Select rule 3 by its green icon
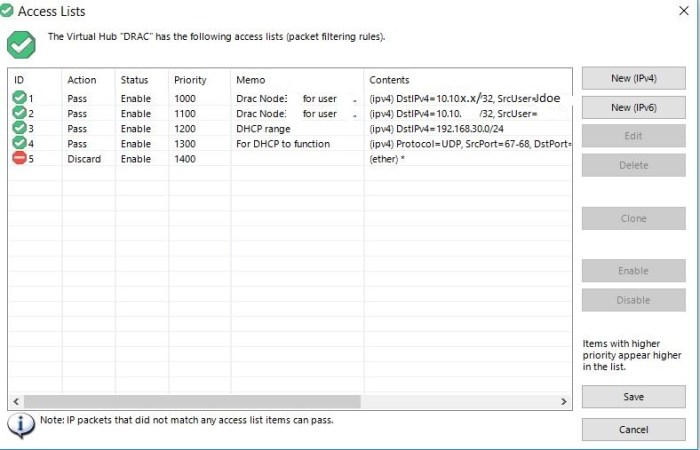700x450 pixels. 19,128
